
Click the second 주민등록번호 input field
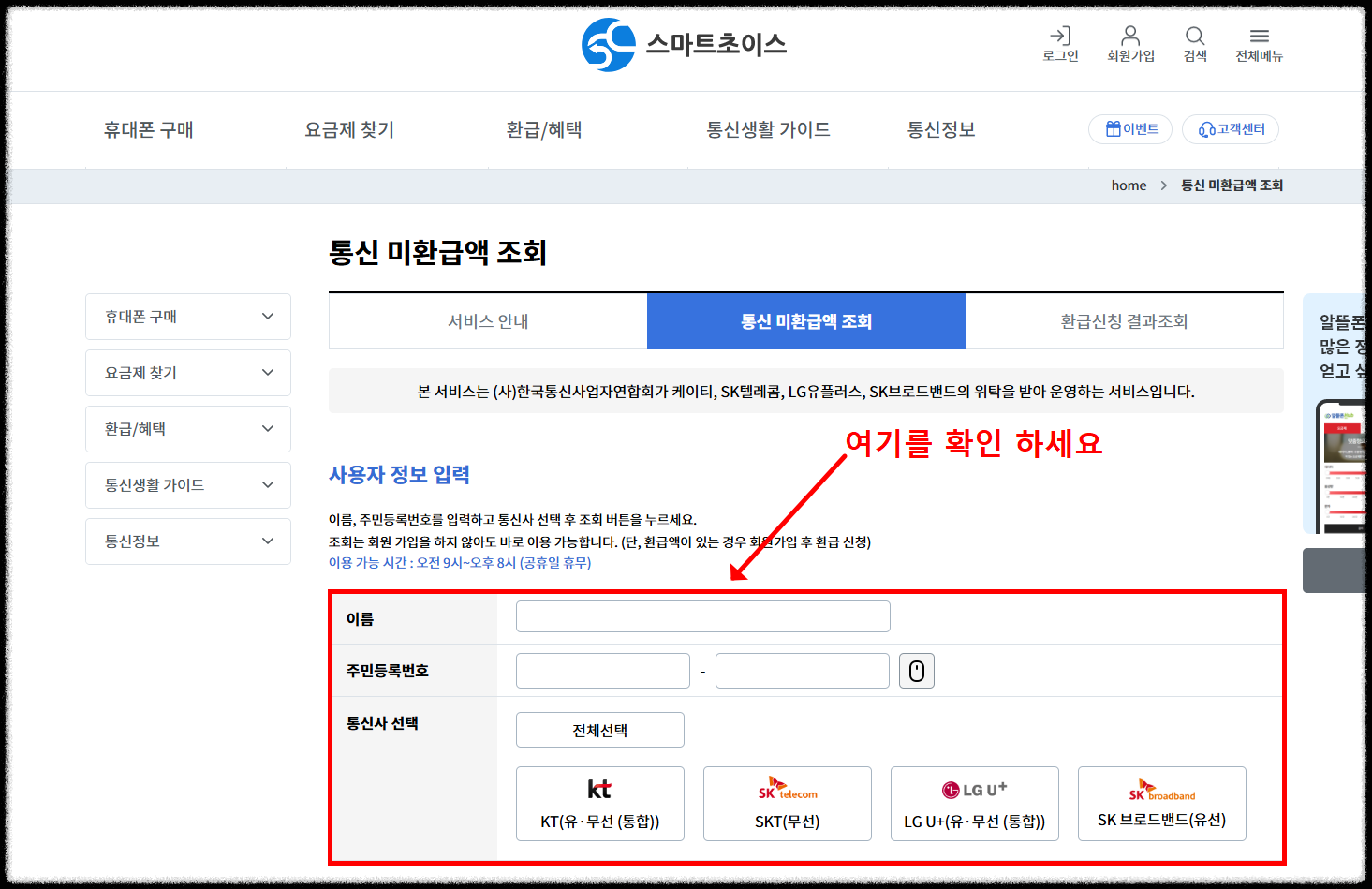[803, 671]
